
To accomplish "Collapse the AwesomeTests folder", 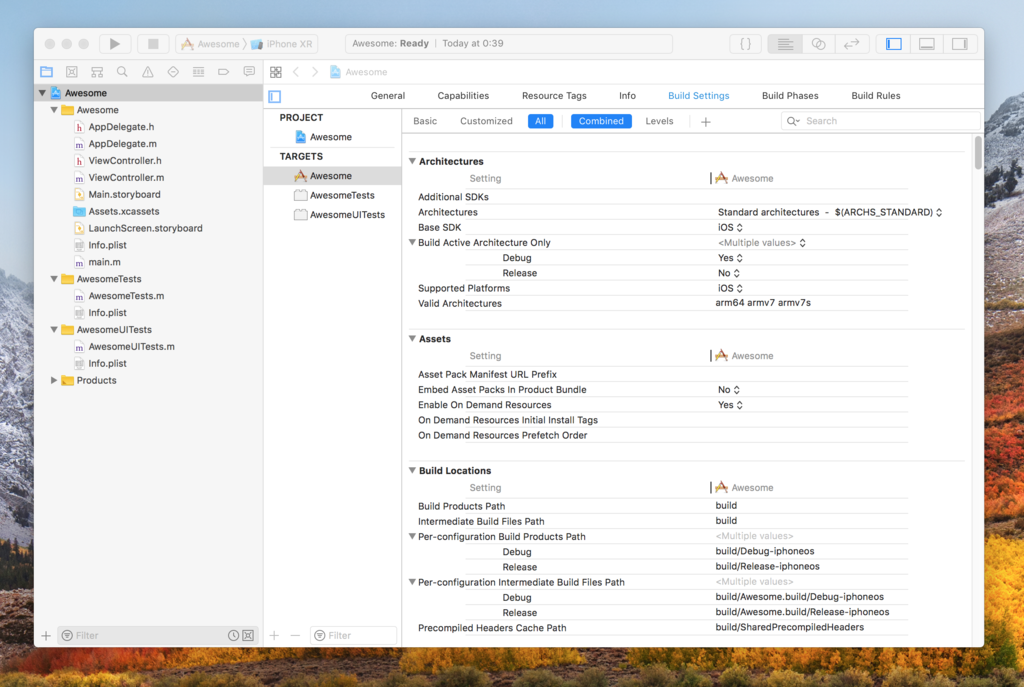I will coord(54,279).
